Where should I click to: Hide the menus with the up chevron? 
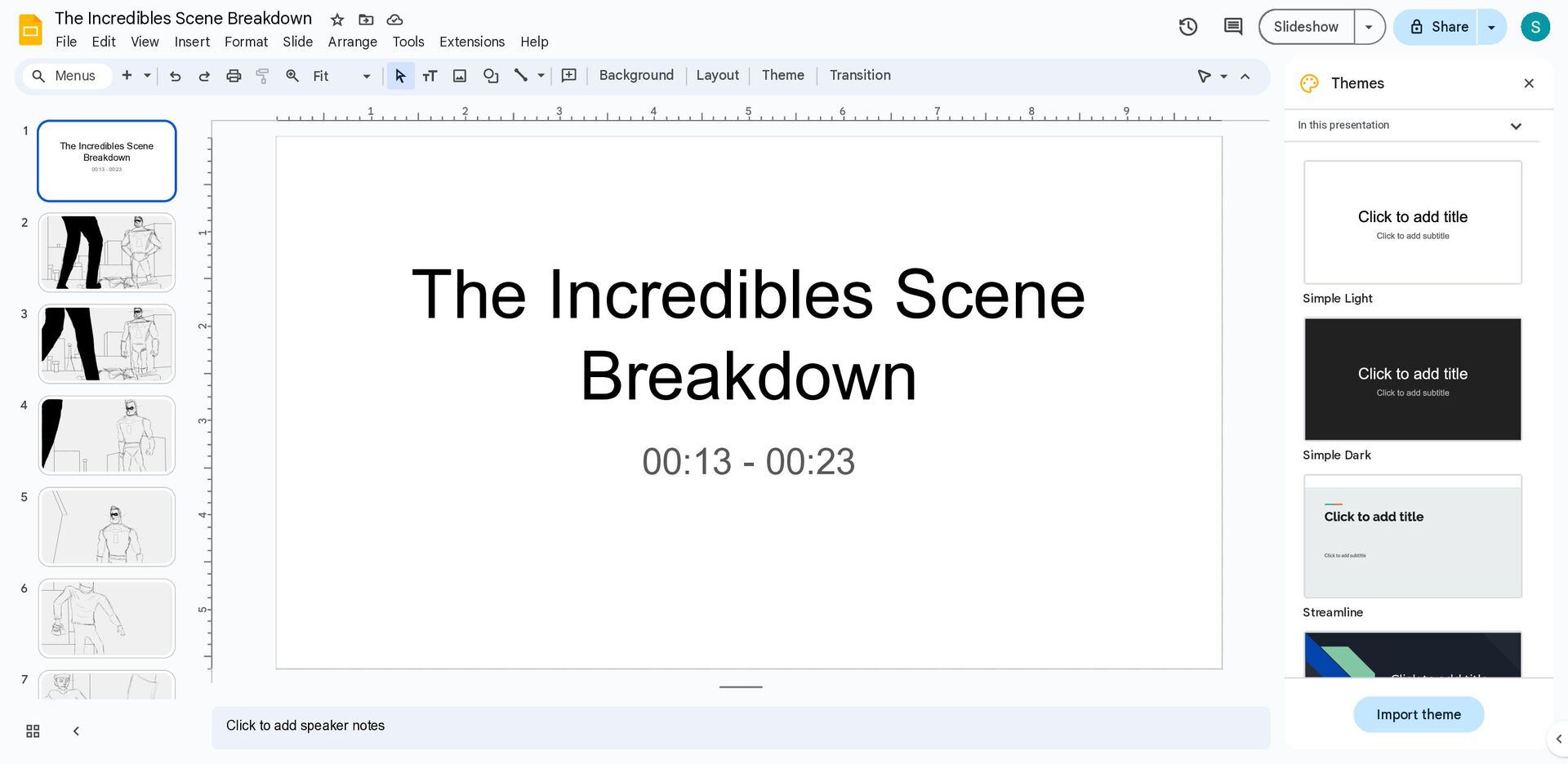1245,76
